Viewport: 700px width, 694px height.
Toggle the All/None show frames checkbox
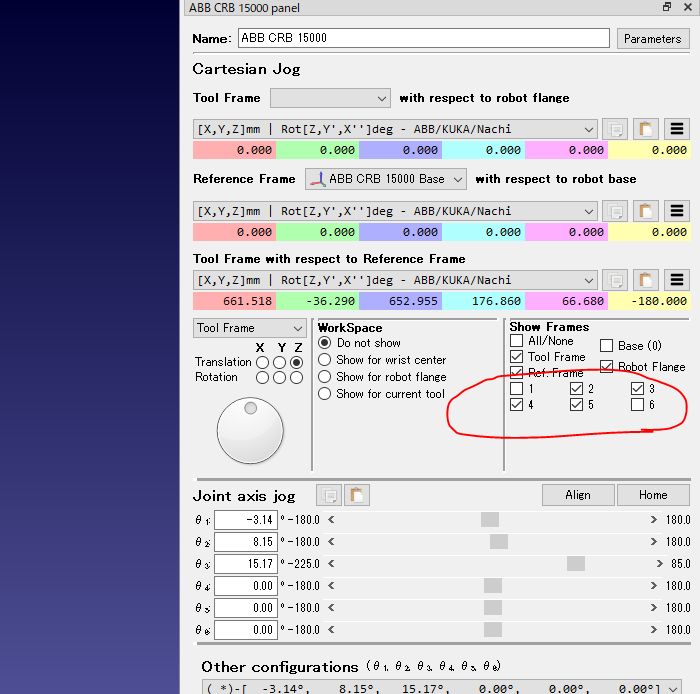pos(516,341)
